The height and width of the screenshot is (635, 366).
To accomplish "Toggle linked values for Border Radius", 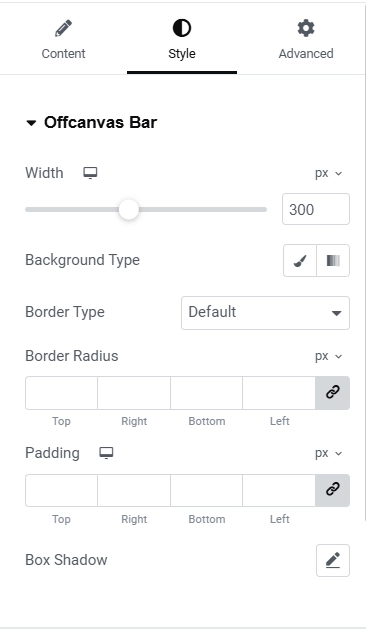I will pyautogui.click(x=332, y=392).
